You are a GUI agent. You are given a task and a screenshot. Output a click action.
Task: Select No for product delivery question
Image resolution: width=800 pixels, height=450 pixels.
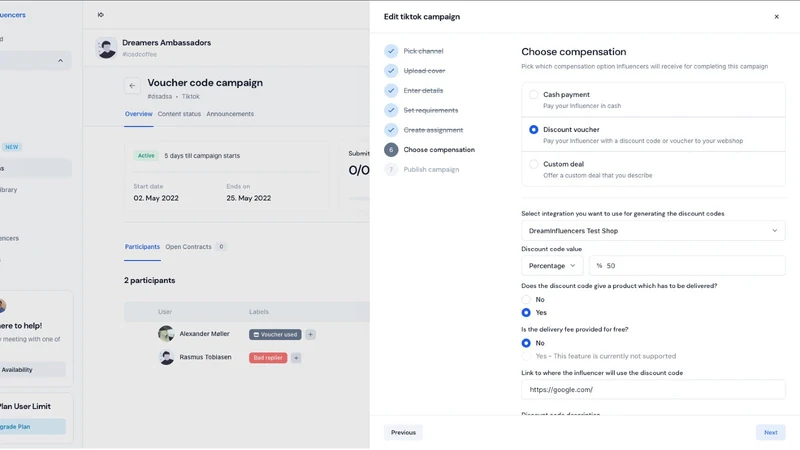click(x=526, y=299)
